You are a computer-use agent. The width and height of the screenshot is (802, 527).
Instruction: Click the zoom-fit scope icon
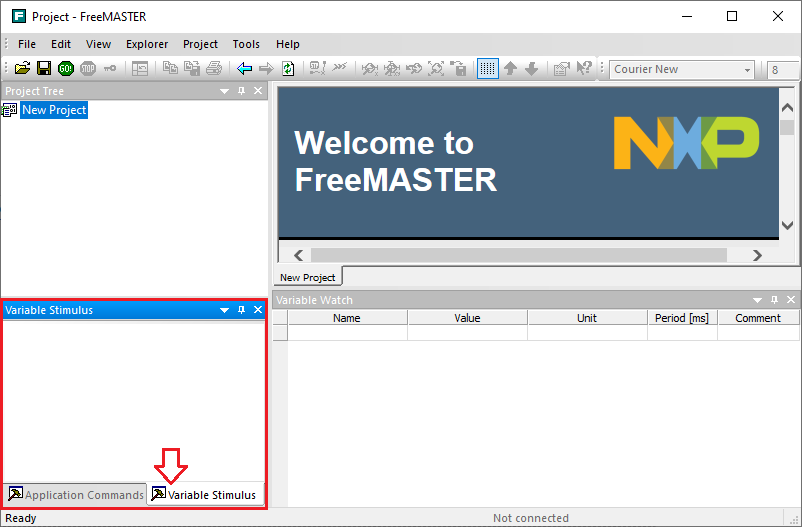tap(436, 68)
